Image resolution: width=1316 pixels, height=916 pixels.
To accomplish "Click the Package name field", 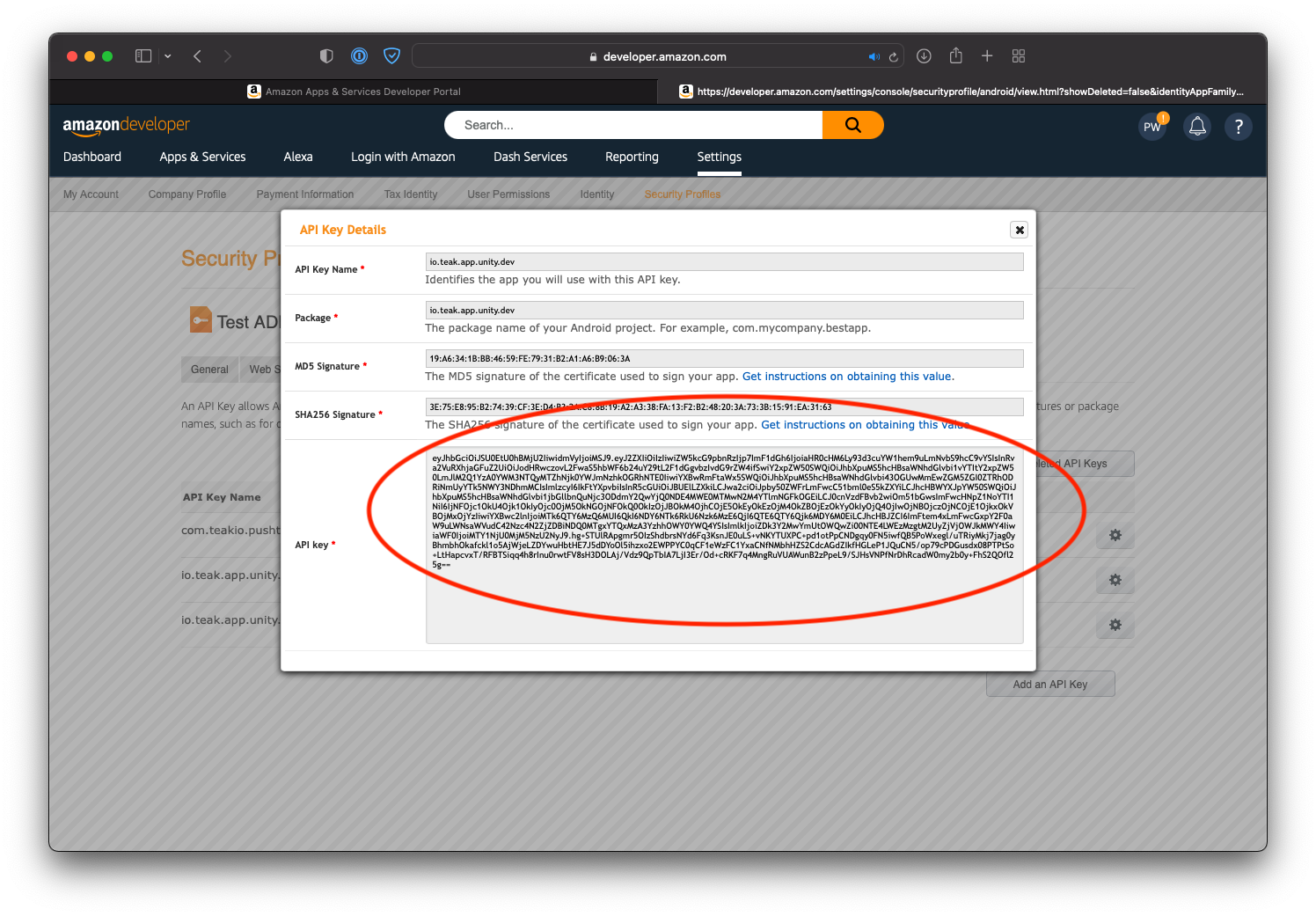I will click(x=725, y=310).
